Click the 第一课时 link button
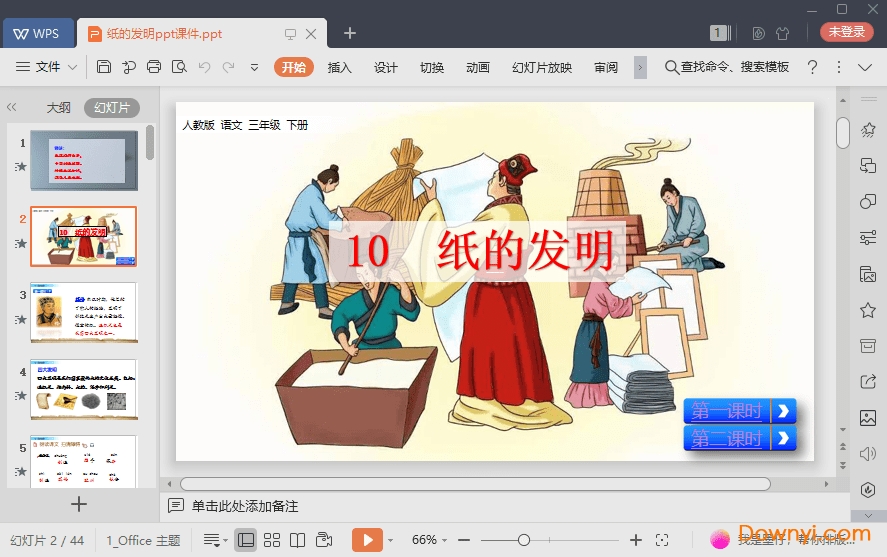 point(740,411)
